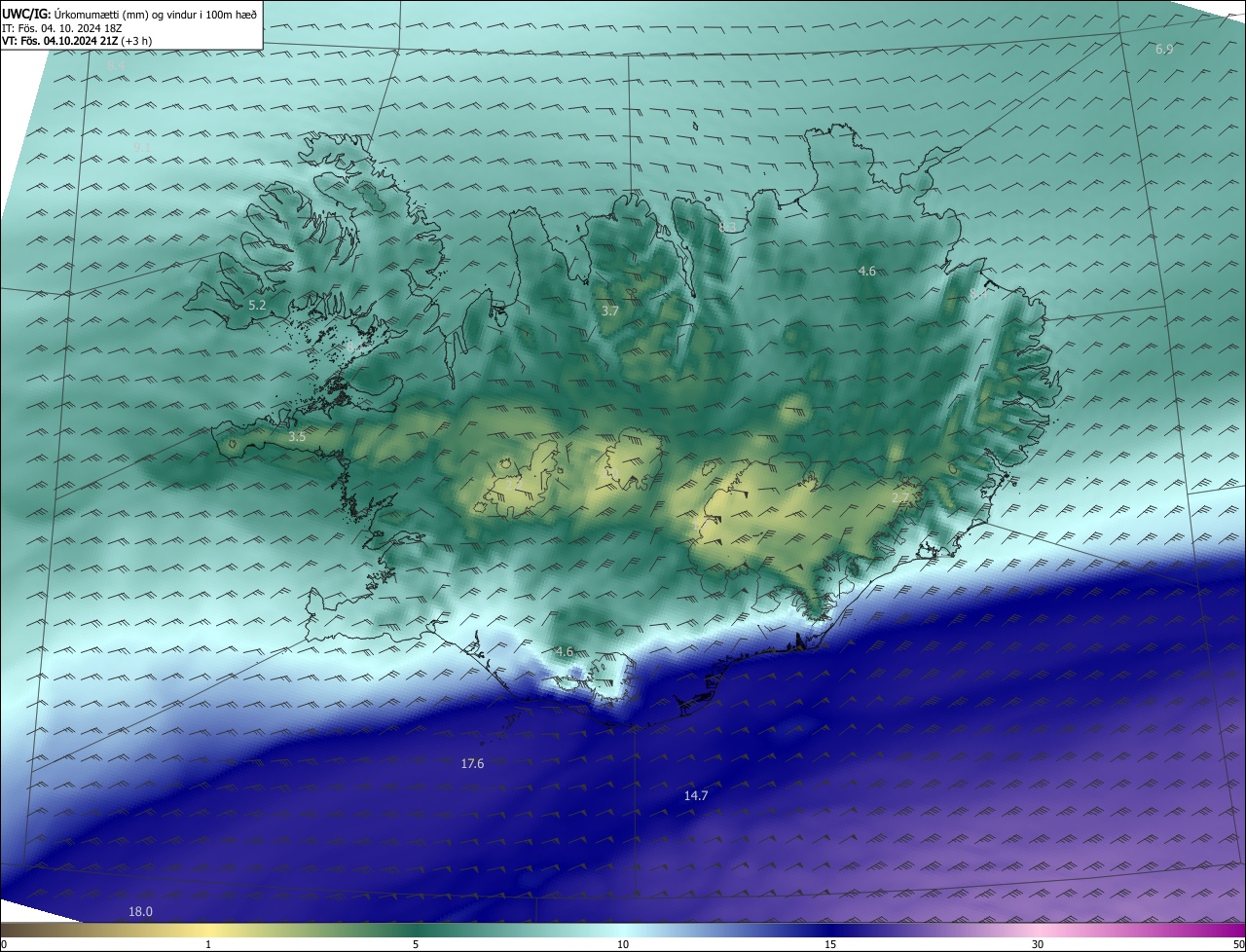Click the colorbar tick label 10
Screen dimensions: 1246x952
(x=623, y=944)
